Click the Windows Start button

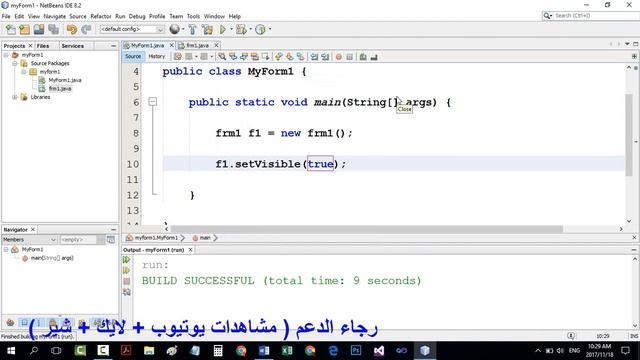[x=11, y=351]
